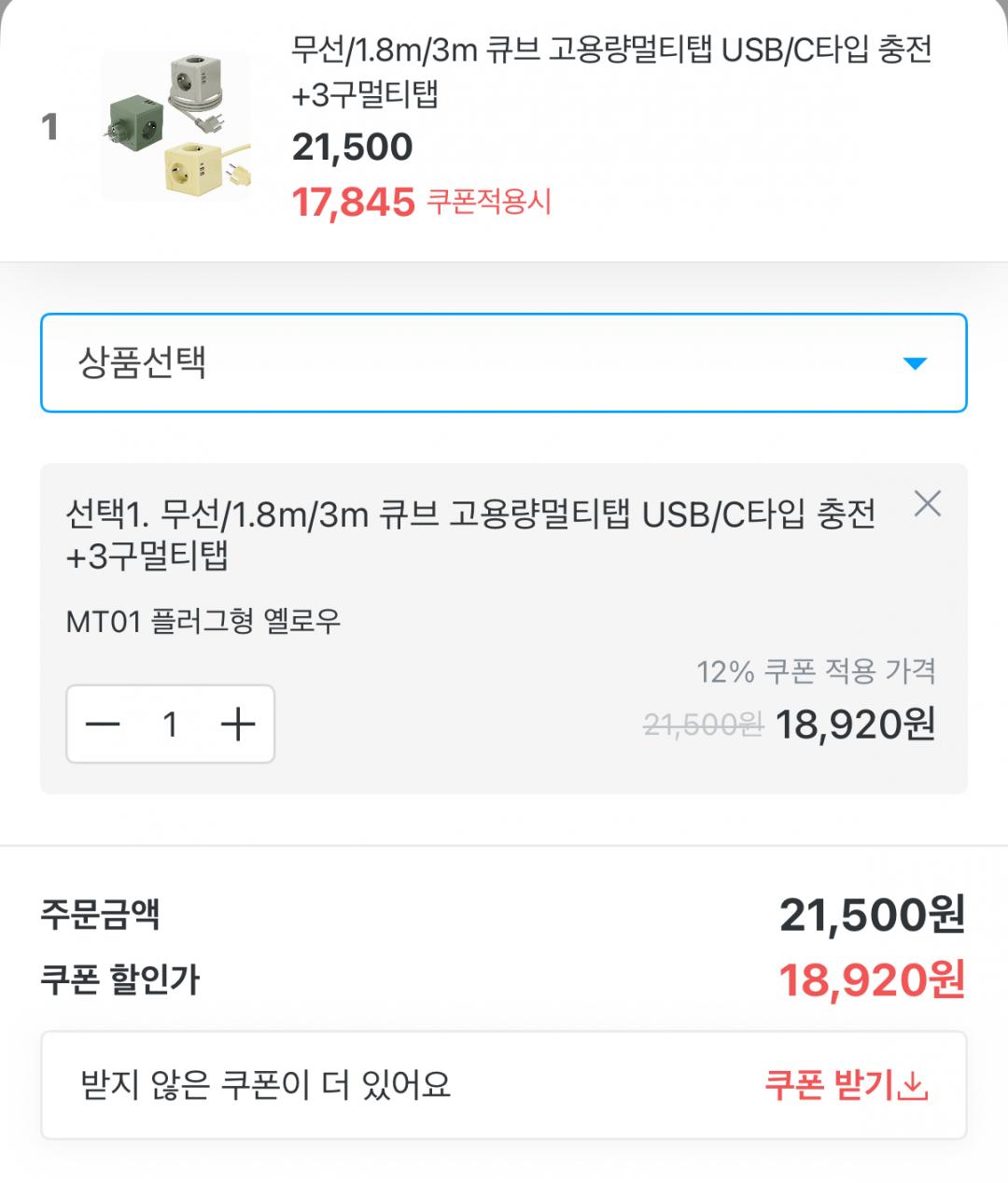Viewport: 1008px width, 1183px height.
Task: Click the product title at the top
Action: [x=611, y=71]
